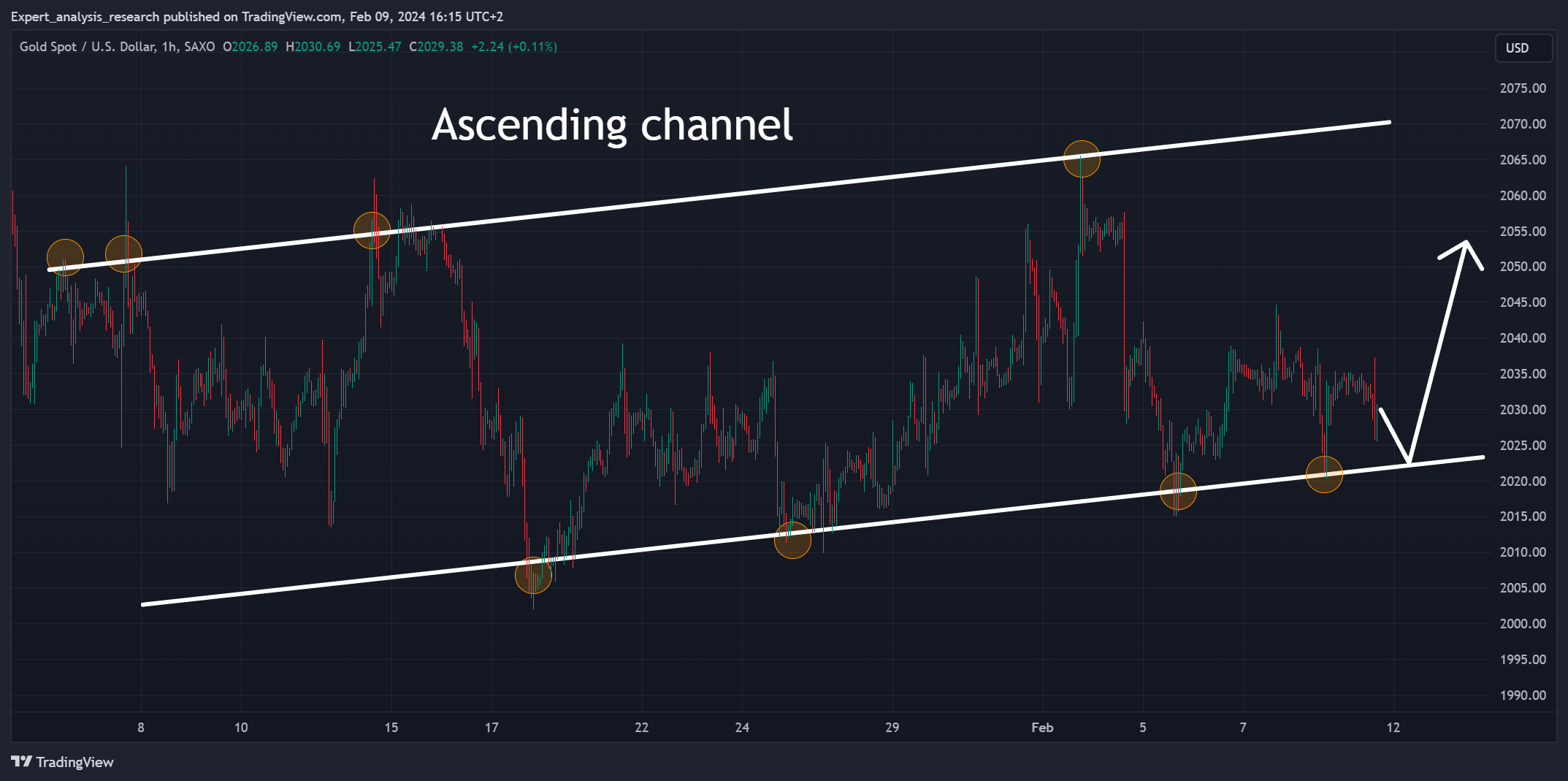Click the 2045.00 price axis label
Image resolution: width=1568 pixels, height=781 pixels.
(x=1523, y=302)
